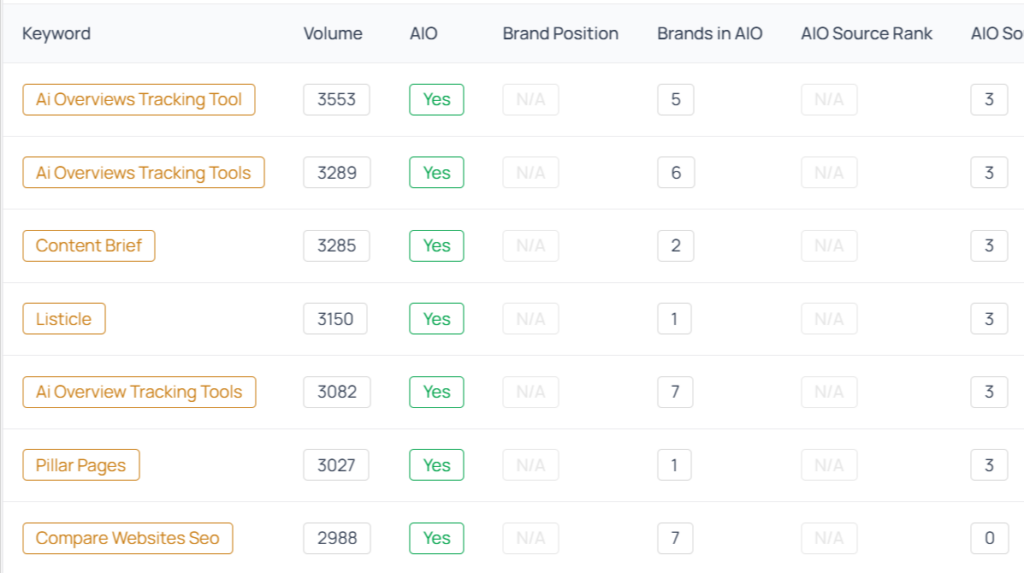The image size is (1024, 573).
Task: Click the Yes badge for Content Brief
Action: (436, 246)
